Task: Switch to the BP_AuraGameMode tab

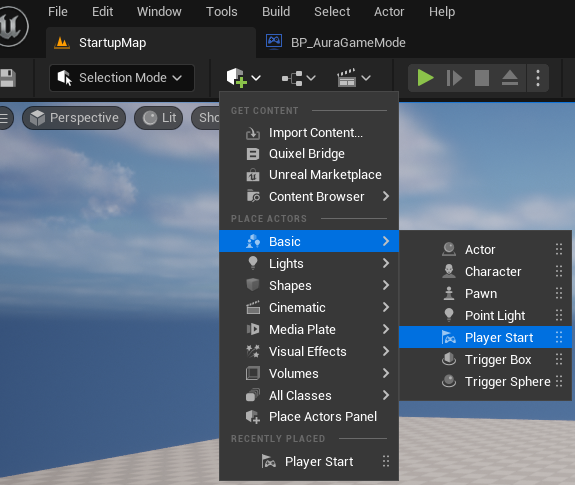Action: (336, 43)
